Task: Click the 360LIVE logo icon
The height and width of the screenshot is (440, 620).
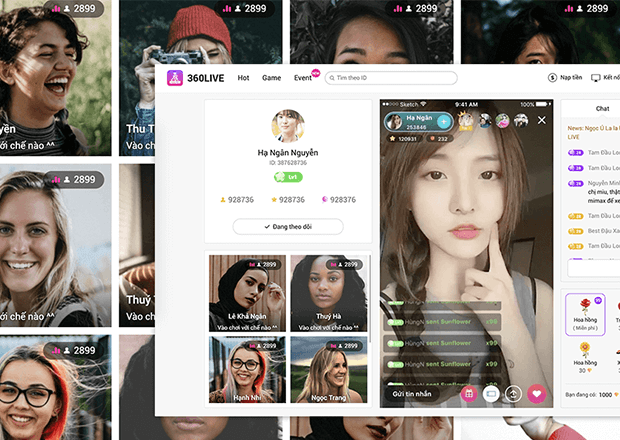Action: tap(173, 77)
